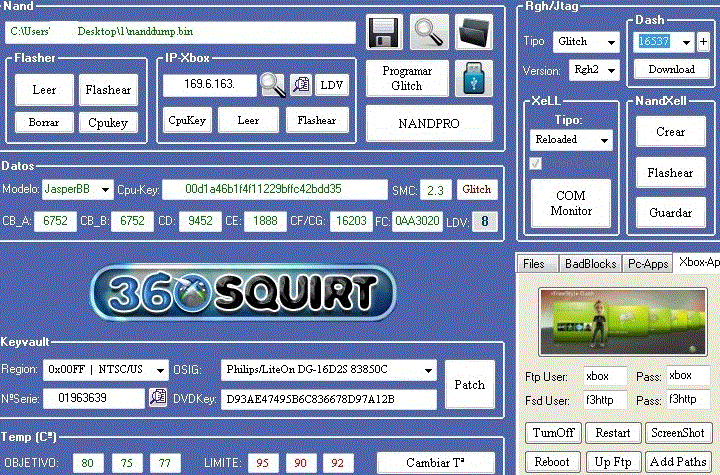The width and height of the screenshot is (720, 475).
Task: Open the XeLL Tipo Reloaded dropdown
Action: (x=571, y=140)
